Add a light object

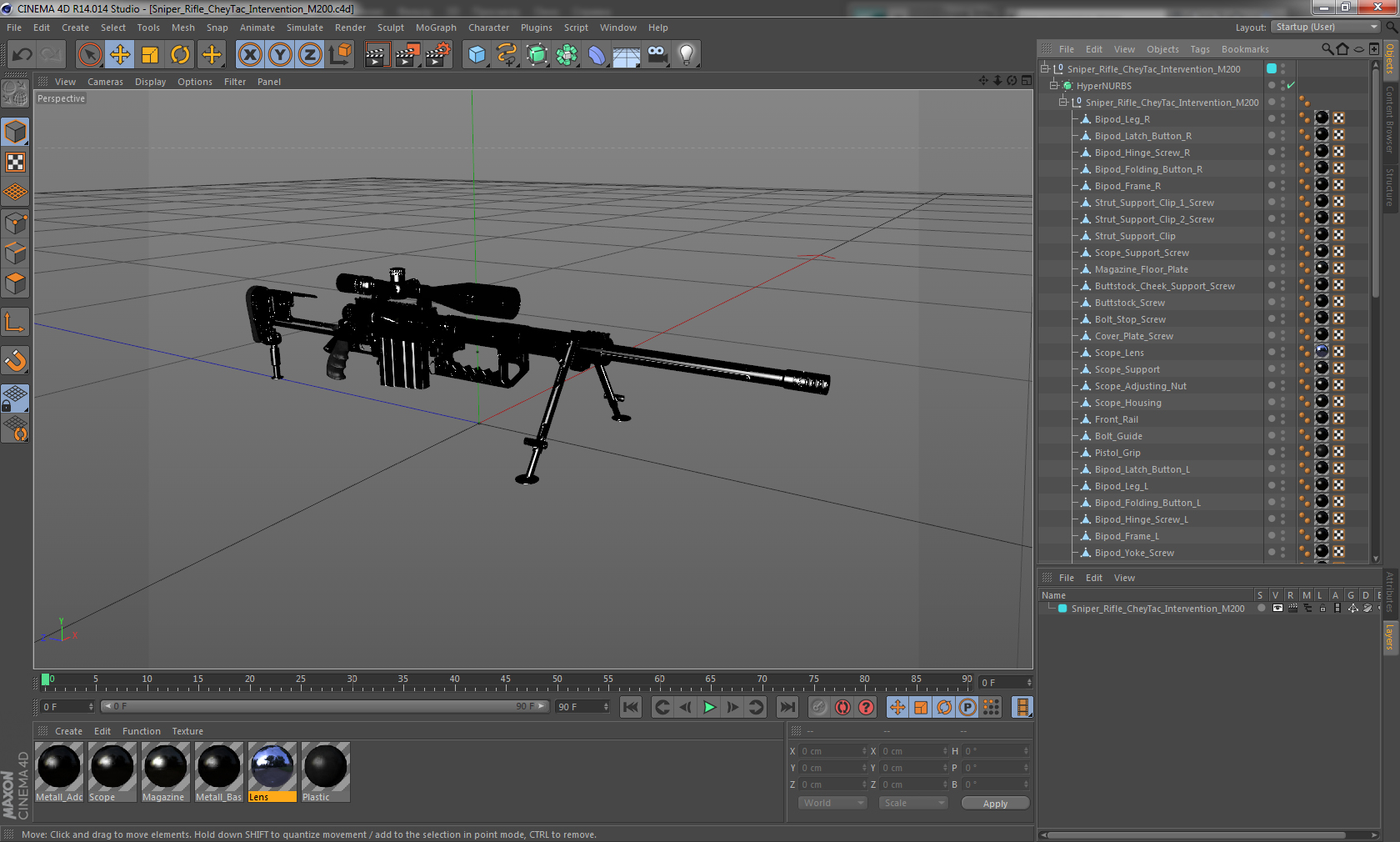(687, 55)
